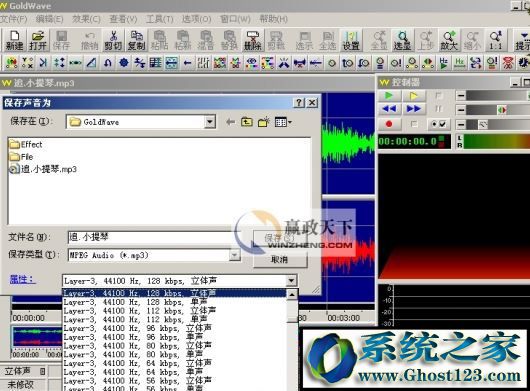
Task: Click the attributes list scroll-up arrow
Action: pos(292,295)
